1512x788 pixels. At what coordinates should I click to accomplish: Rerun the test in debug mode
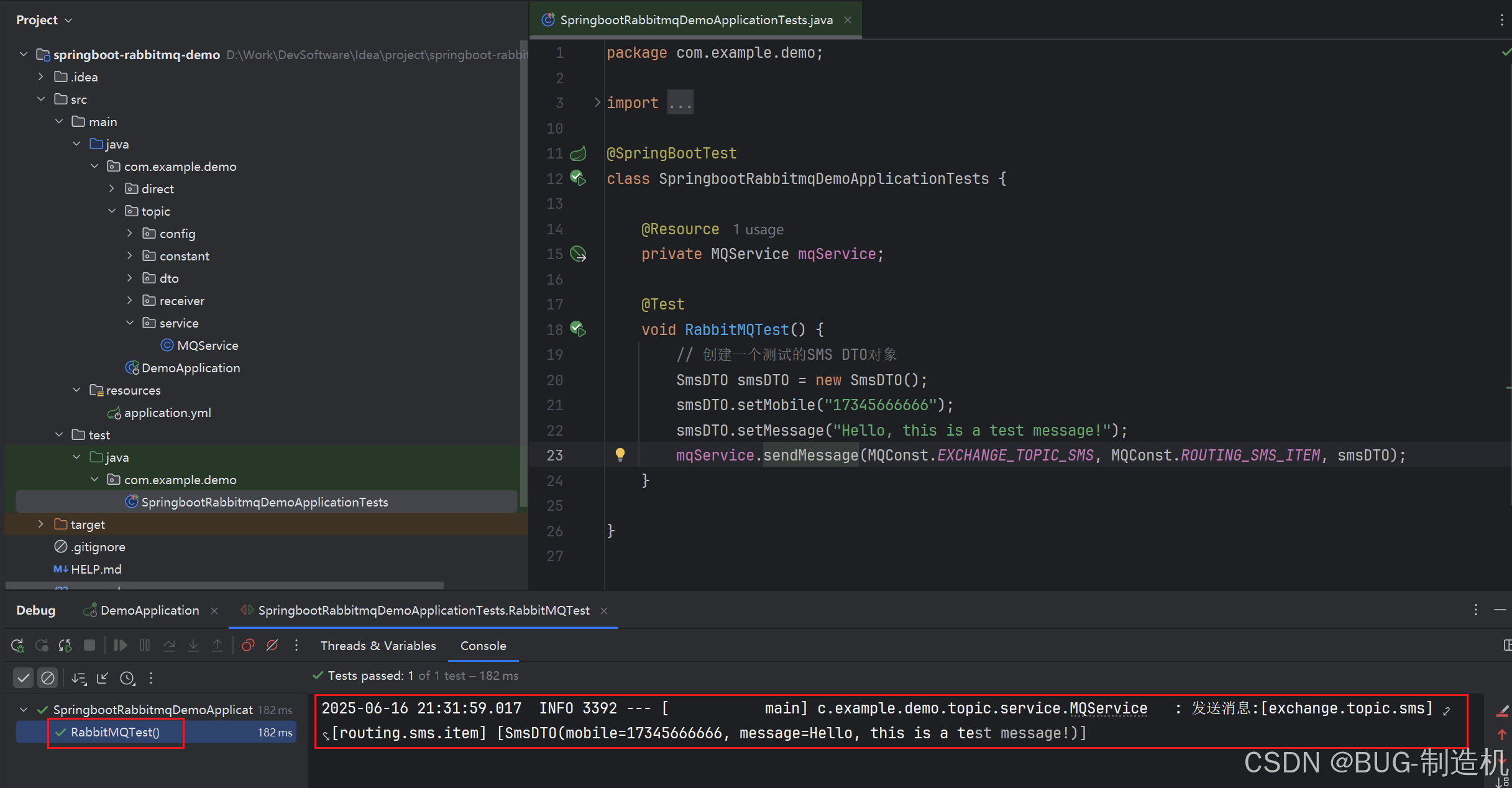[x=17, y=646]
